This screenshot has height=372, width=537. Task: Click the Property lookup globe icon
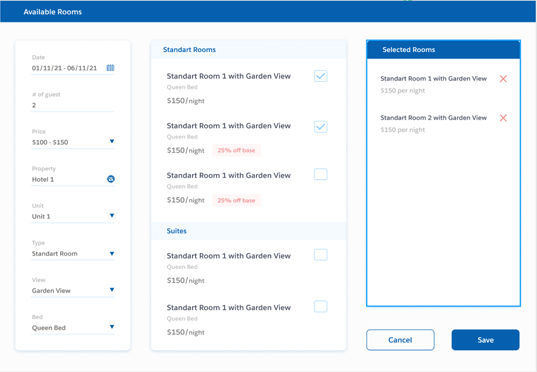111,179
